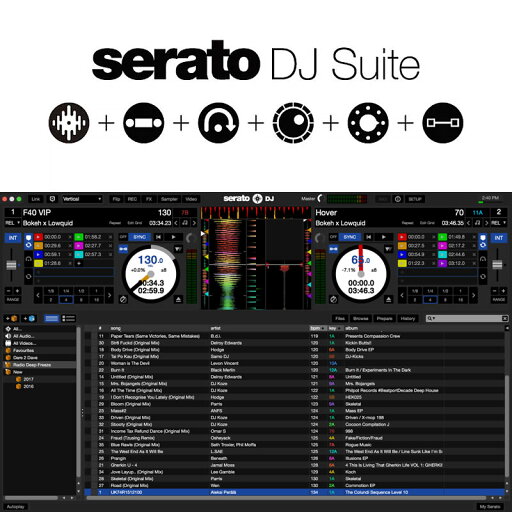Open deck 1 tempo slip mode dropdown arrow

pyautogui.click(x=178, y=249)
